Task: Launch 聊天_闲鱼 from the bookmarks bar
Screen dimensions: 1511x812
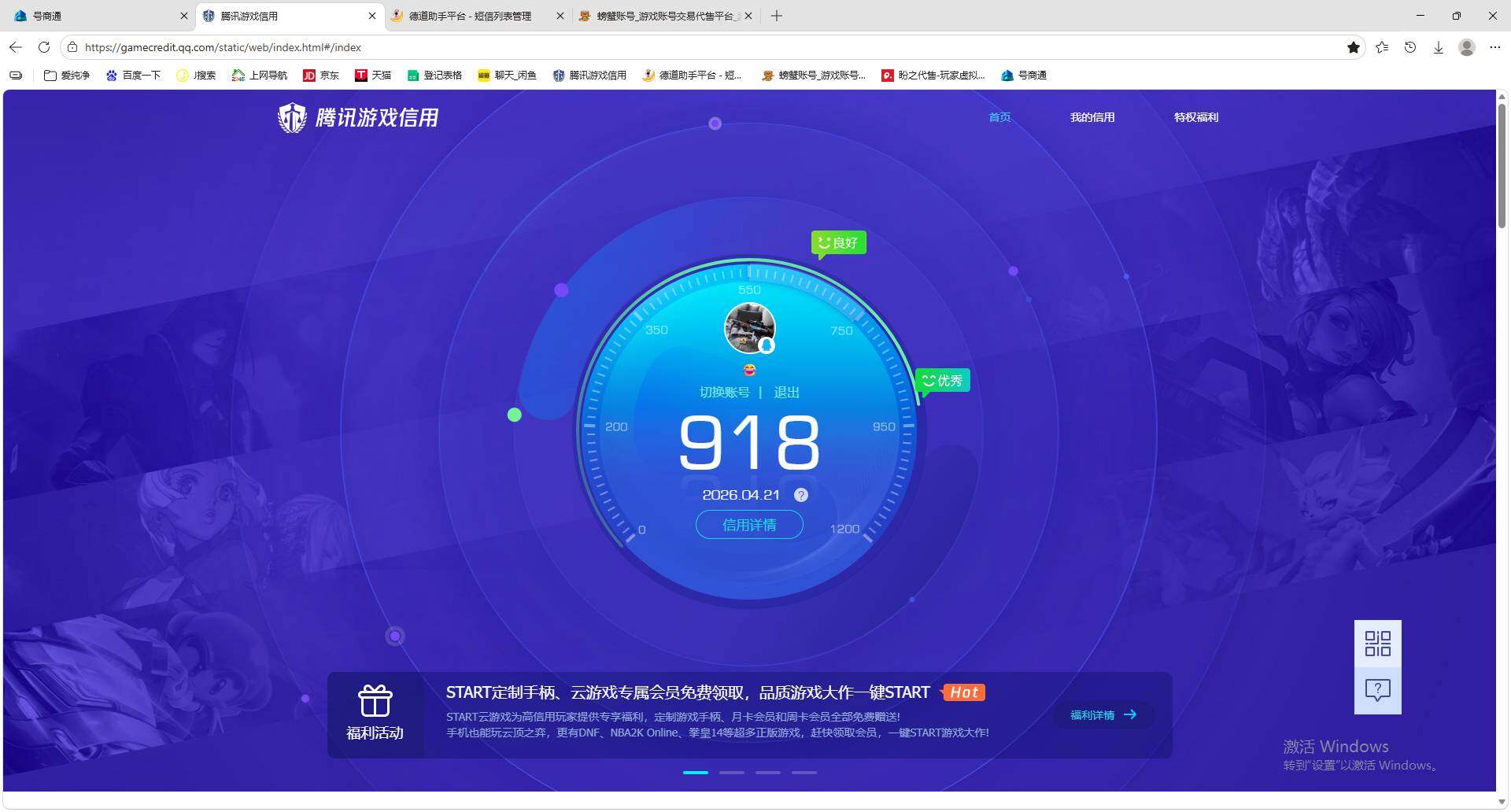Action: click(x=507, y=75)
